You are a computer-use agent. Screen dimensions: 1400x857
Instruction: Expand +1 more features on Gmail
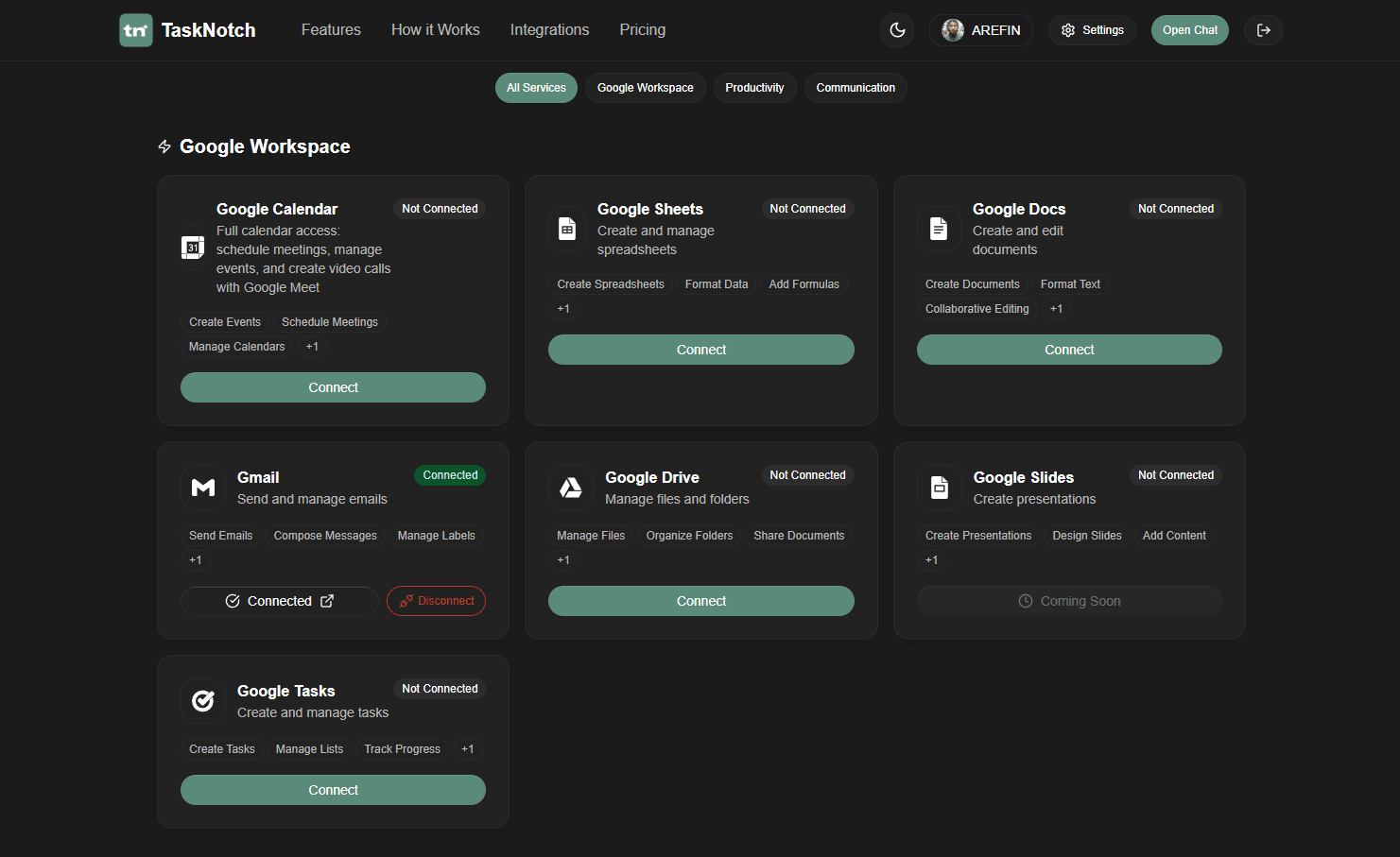coord(196,560)
